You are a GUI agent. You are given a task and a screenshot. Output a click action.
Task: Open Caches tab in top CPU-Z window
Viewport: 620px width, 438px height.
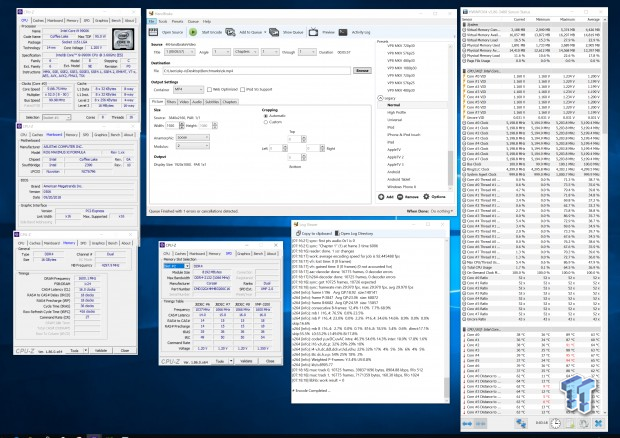coord(38,21)
